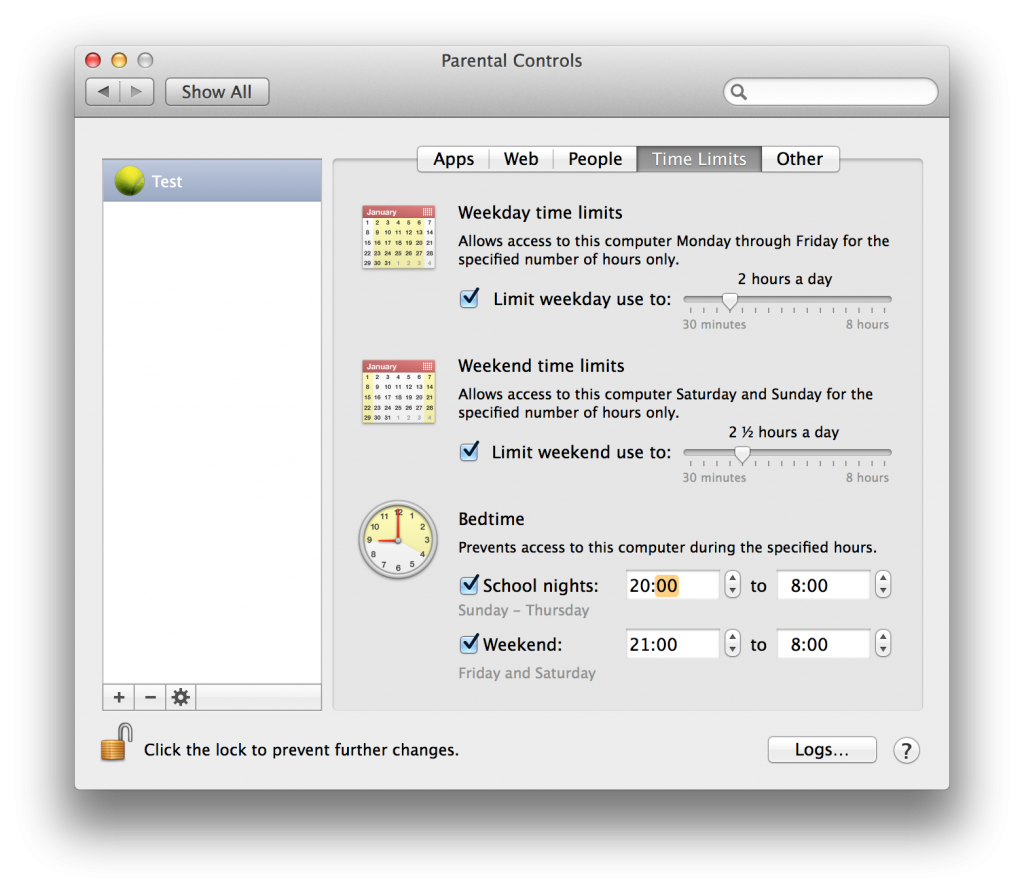The height and width of the screenshot is (893, 1024).
Task: Disable School nights bedtime checkbox
Action: [470, 585]
